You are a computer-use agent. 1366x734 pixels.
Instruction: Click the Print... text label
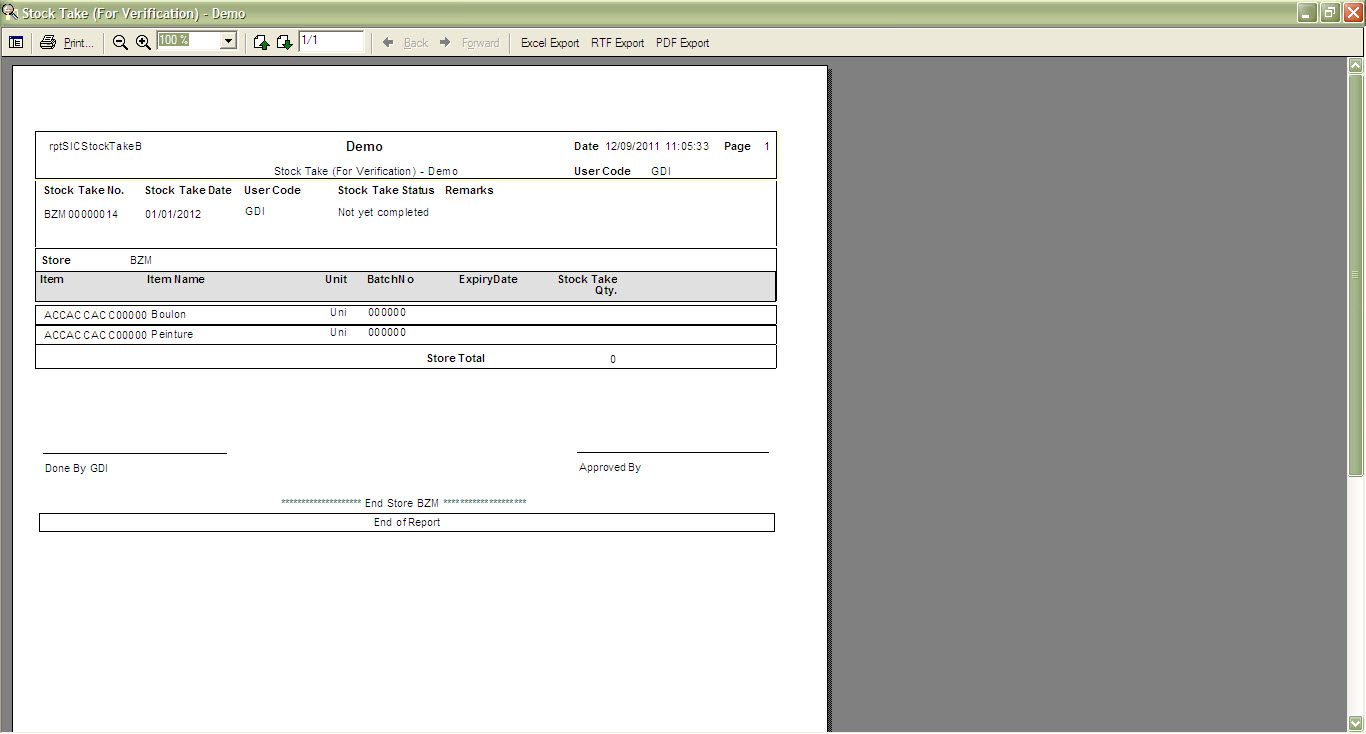(x=78, y=43)
